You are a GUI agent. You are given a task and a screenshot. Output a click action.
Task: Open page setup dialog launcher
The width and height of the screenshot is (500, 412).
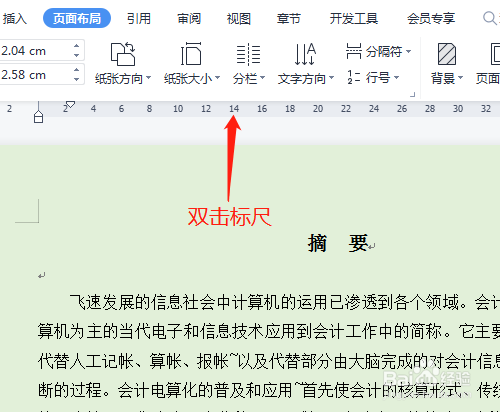pyautogui.click(x=413, y=95)
